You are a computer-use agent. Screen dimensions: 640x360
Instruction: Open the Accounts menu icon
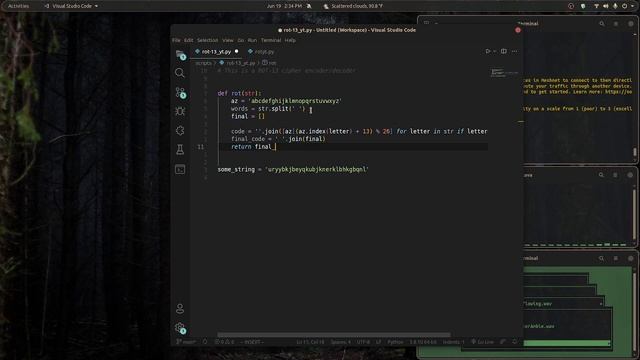tap(180, 309)
